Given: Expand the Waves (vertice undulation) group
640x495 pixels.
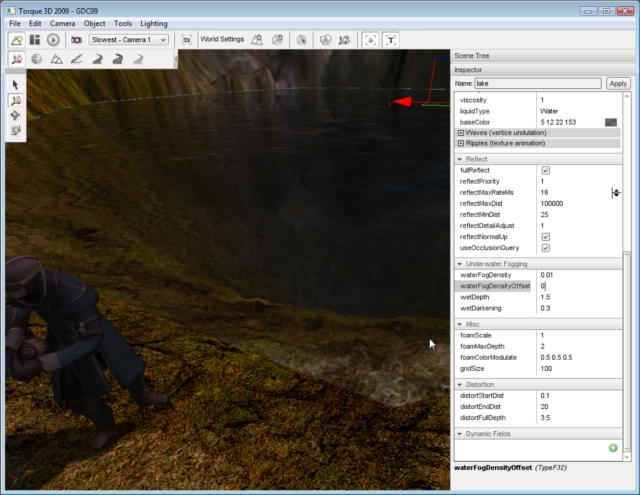Looking at the screenshot, I should click(x=461, y=133).
